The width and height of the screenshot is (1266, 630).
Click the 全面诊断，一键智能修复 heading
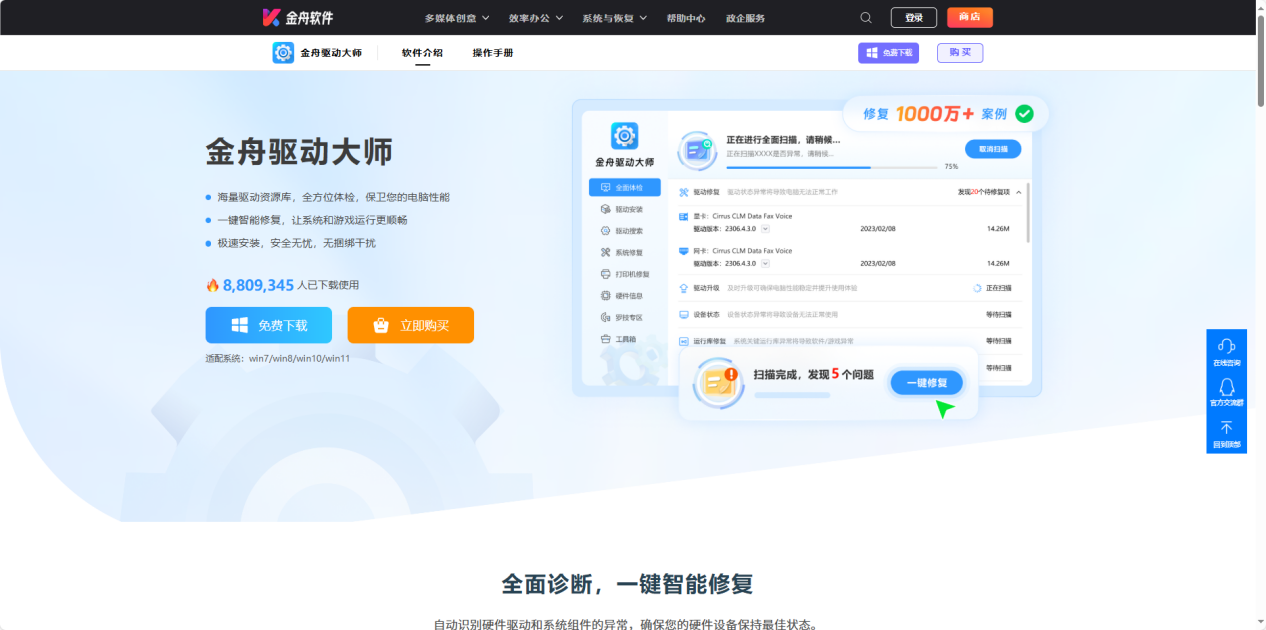click(627, 584)
